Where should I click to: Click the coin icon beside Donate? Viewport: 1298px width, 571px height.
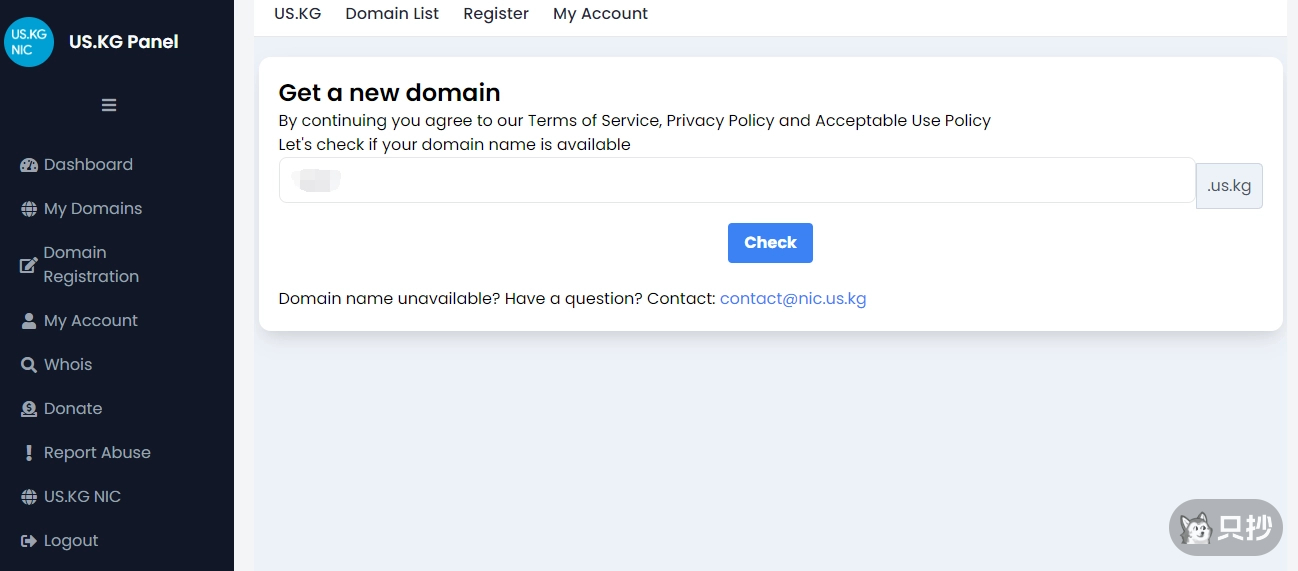click(28, 409)
